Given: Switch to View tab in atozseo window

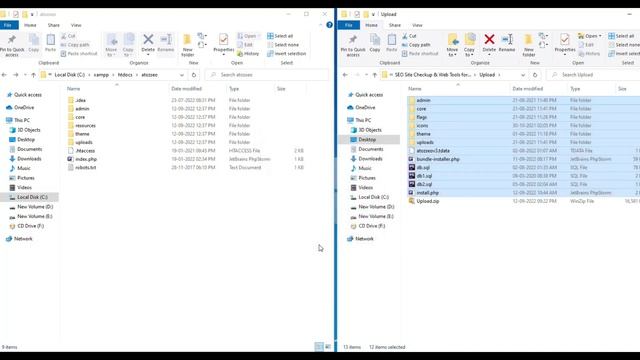Looking at the screenshot, I should (76, 25).
